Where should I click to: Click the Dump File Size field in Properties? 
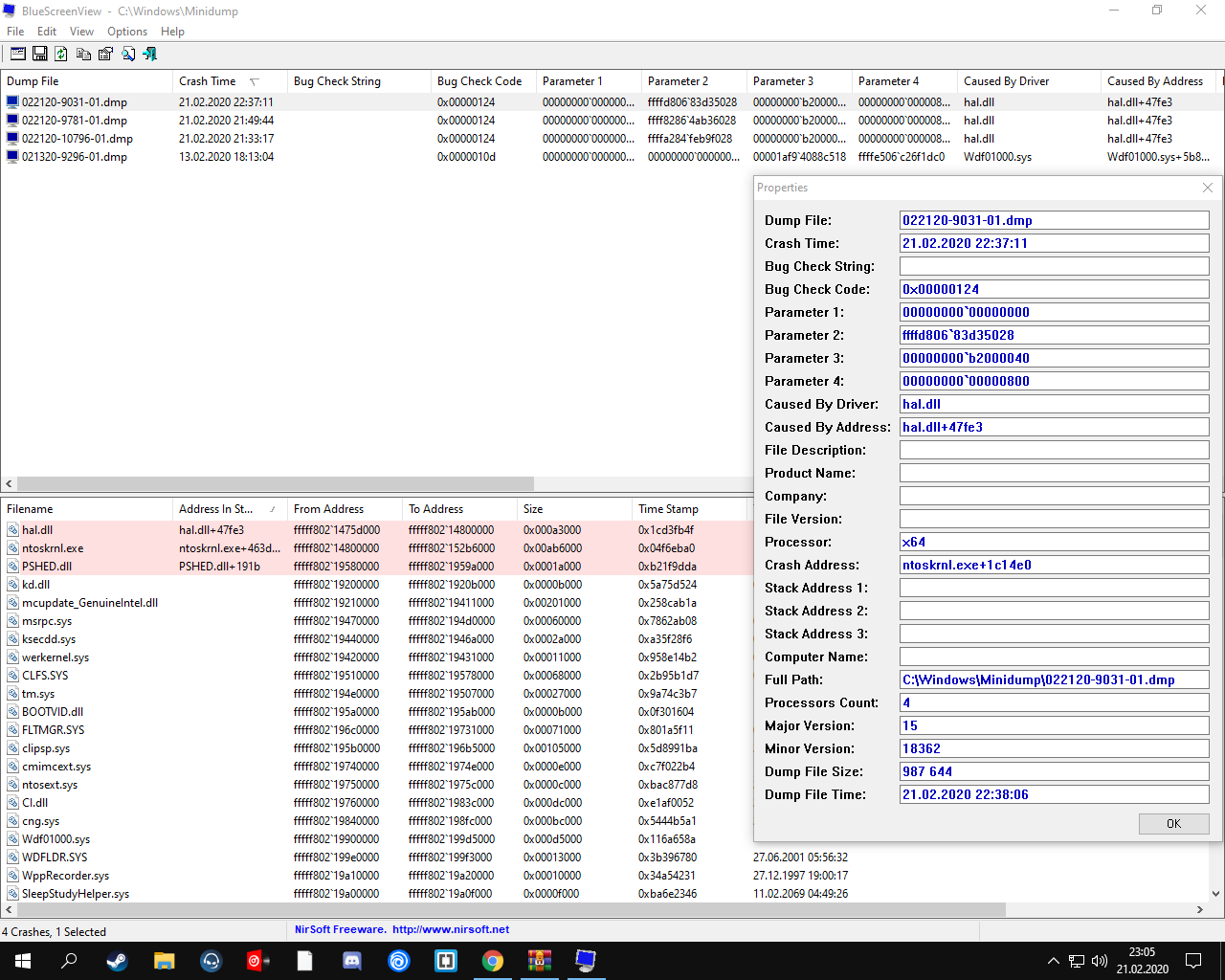point(1055,771)
